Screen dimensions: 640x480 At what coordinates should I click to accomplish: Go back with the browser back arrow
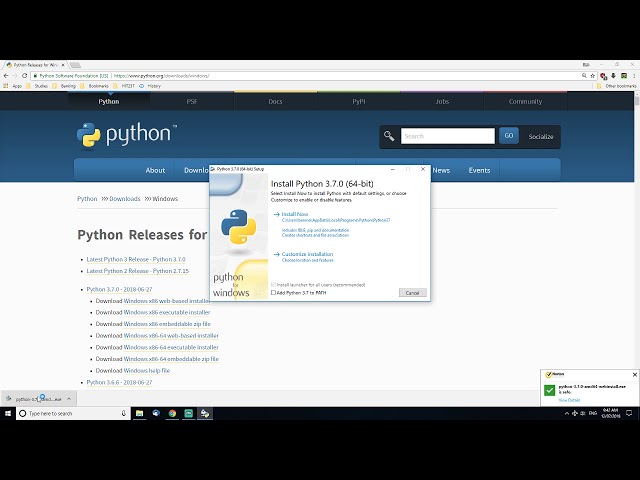click(6, 76)
